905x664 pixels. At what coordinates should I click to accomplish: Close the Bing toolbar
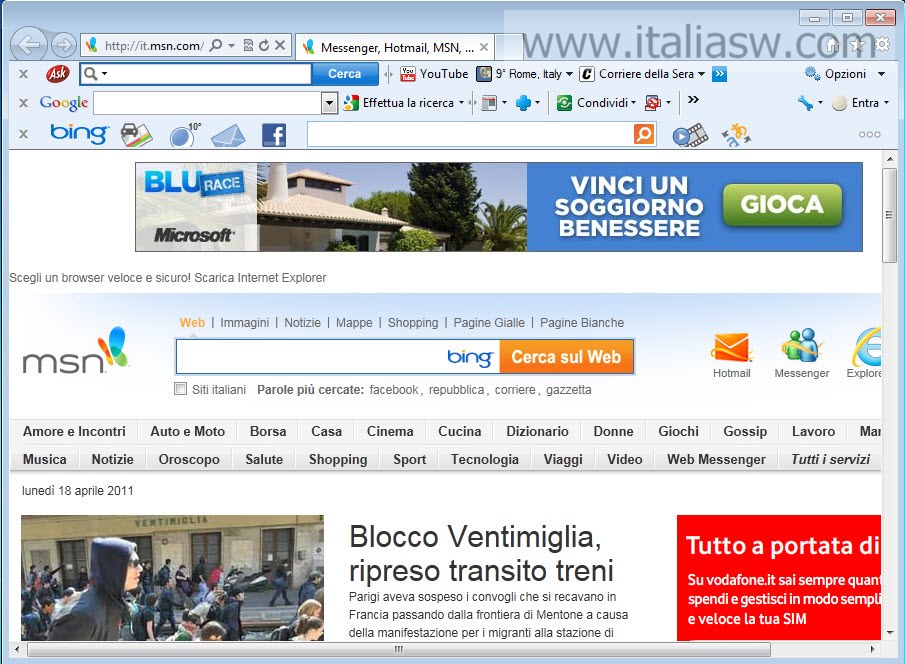[24, 134]
